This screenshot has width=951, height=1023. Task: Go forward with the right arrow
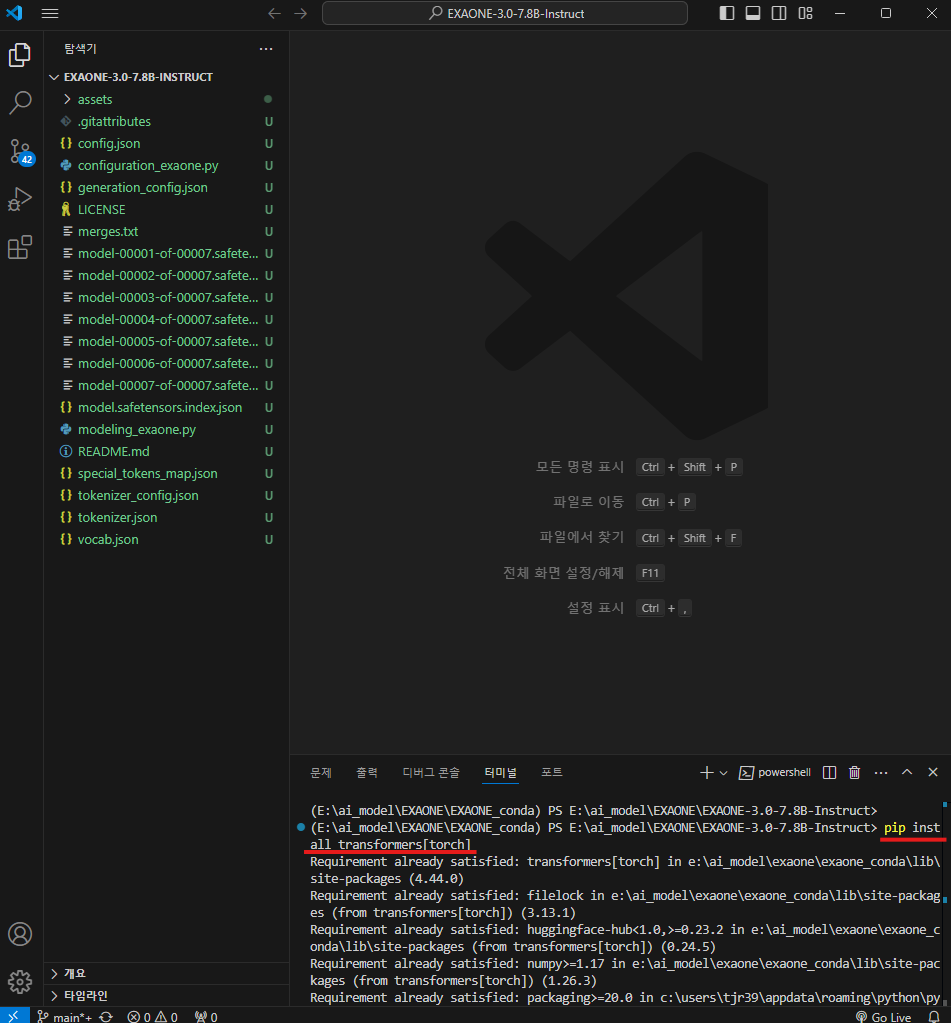301,13
